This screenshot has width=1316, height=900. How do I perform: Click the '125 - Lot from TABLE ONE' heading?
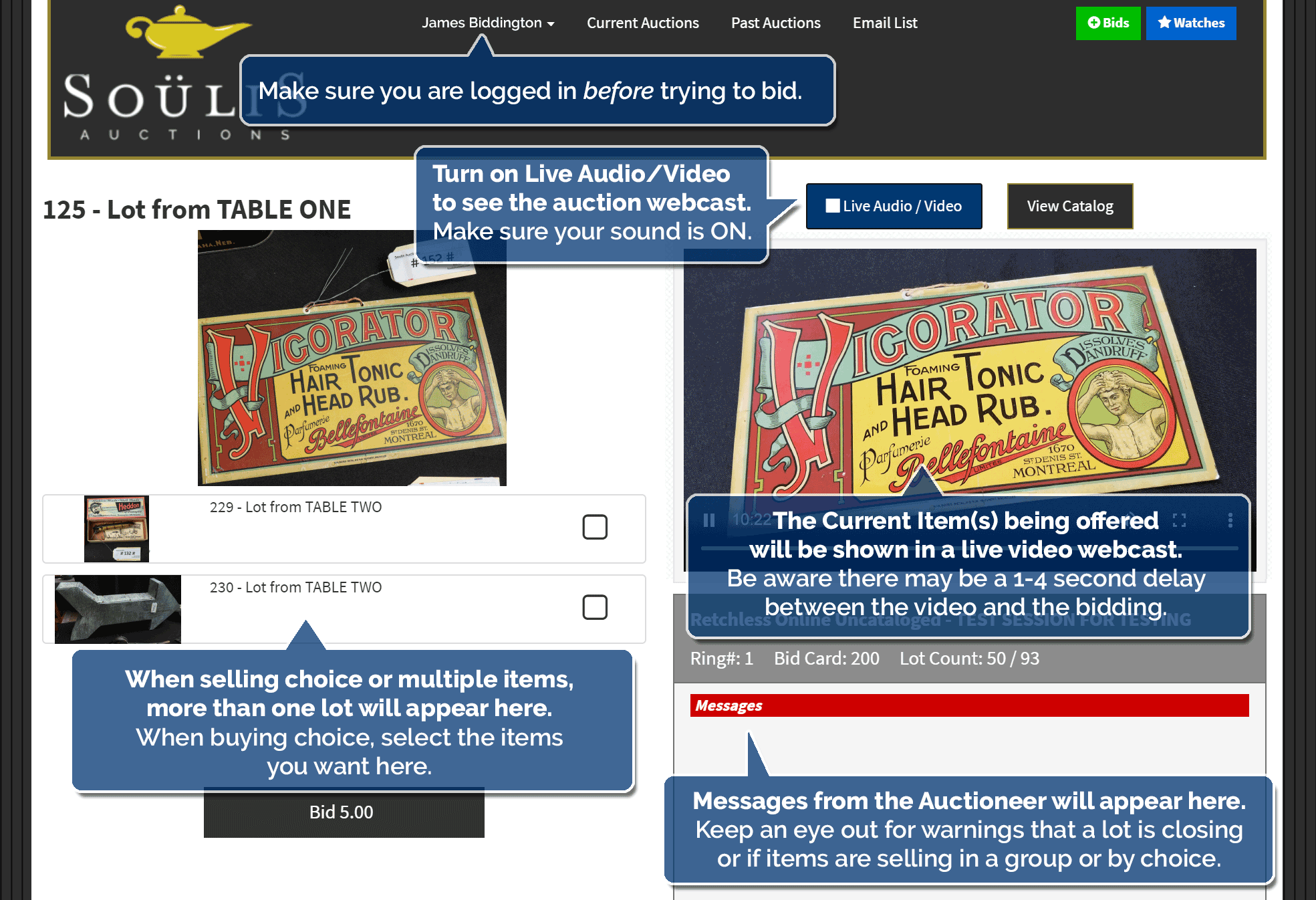point(196,209)
